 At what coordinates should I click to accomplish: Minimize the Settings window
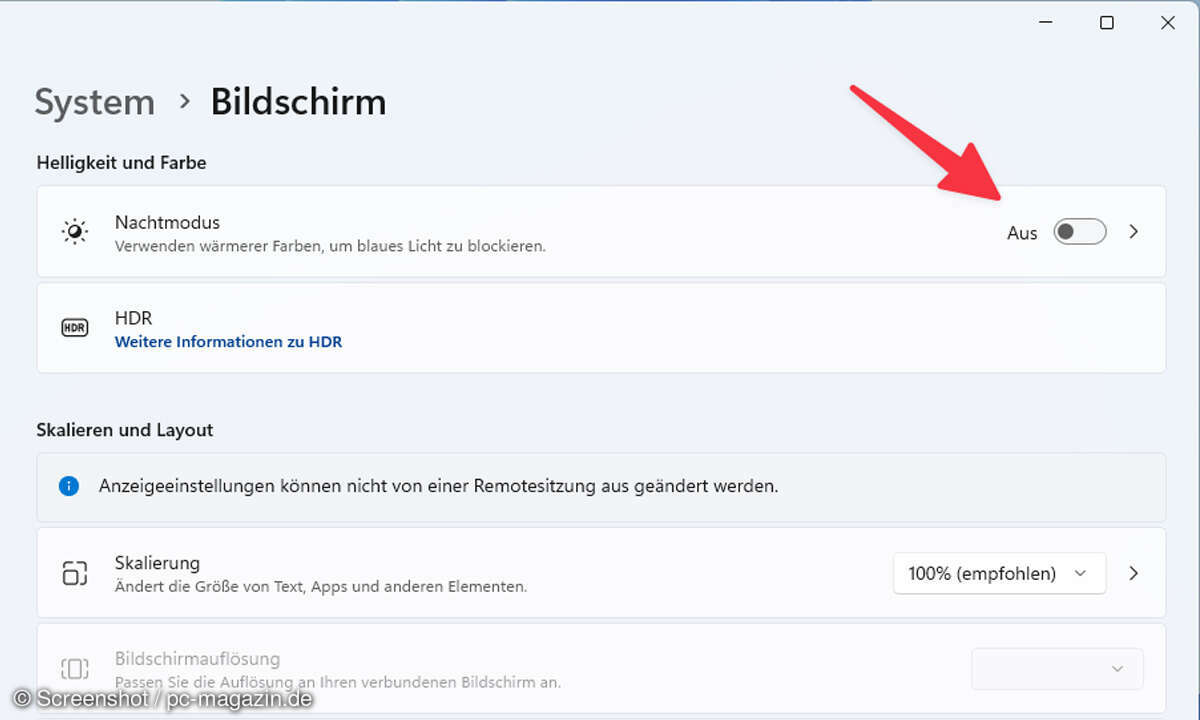click(1046, 23)
